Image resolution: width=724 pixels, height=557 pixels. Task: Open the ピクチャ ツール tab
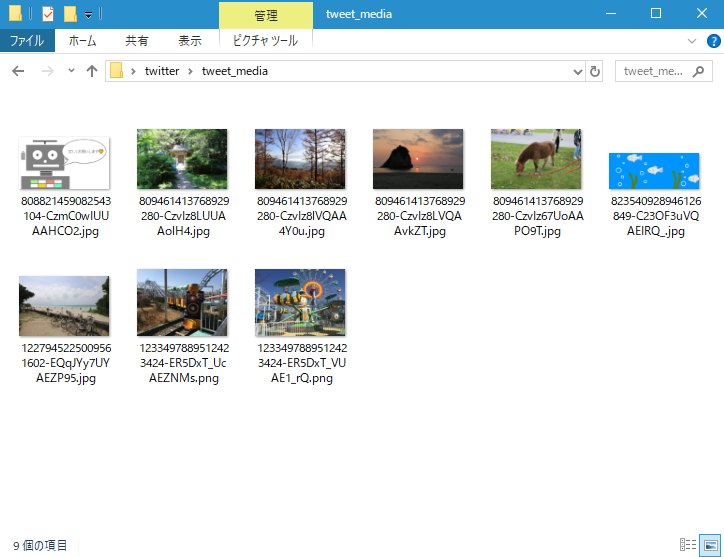[265, 41]
